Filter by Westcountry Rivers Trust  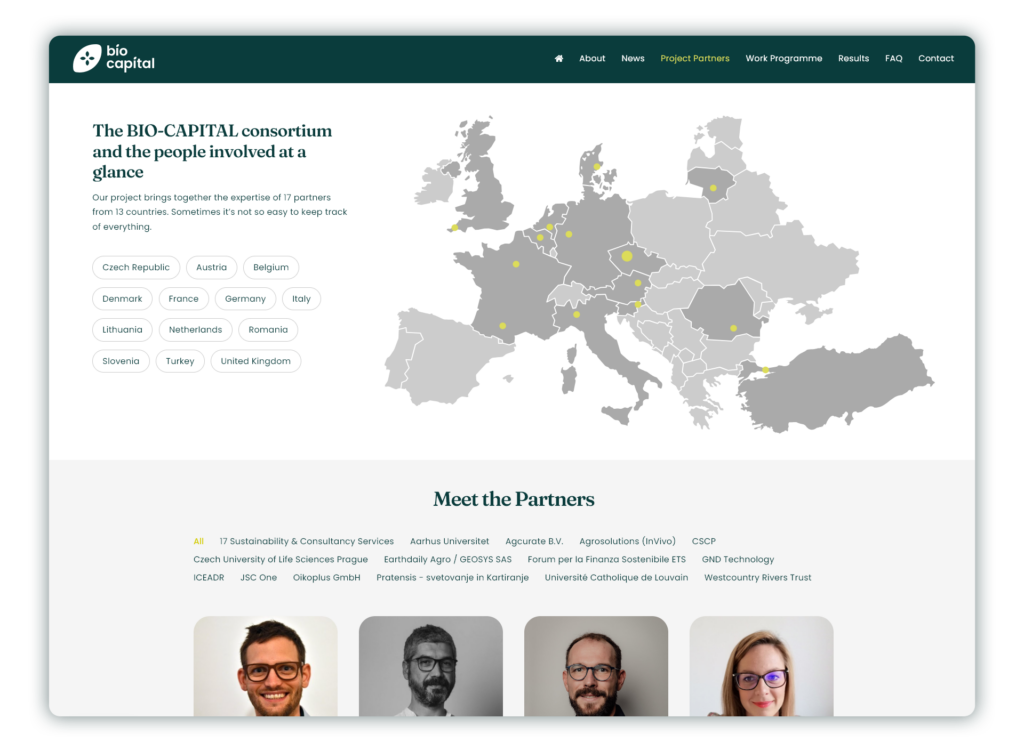(x=757, y=577)
